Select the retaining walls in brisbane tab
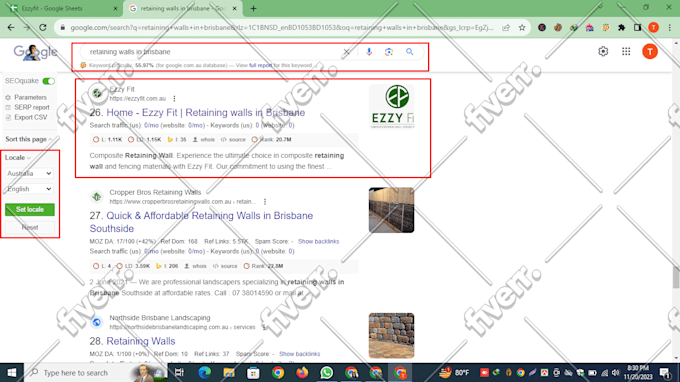The image size is (680, 382). [182, 8]
